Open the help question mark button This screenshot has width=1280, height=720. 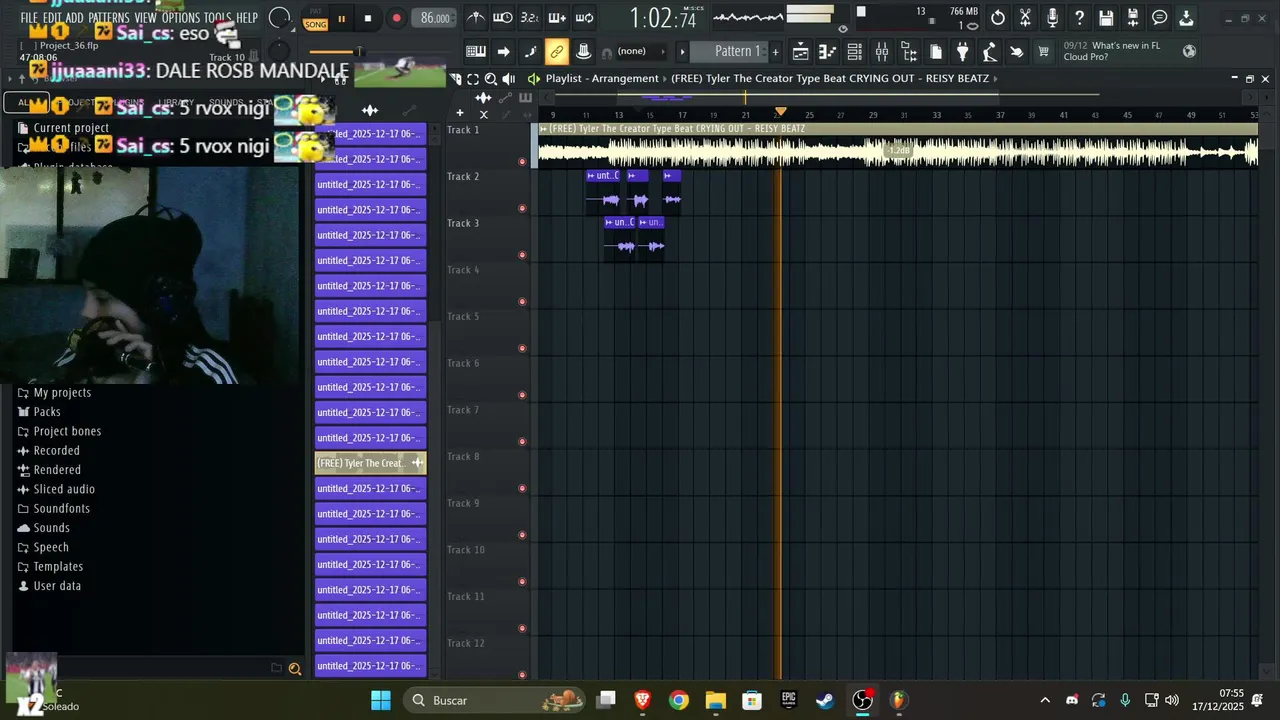(1079, 18)
